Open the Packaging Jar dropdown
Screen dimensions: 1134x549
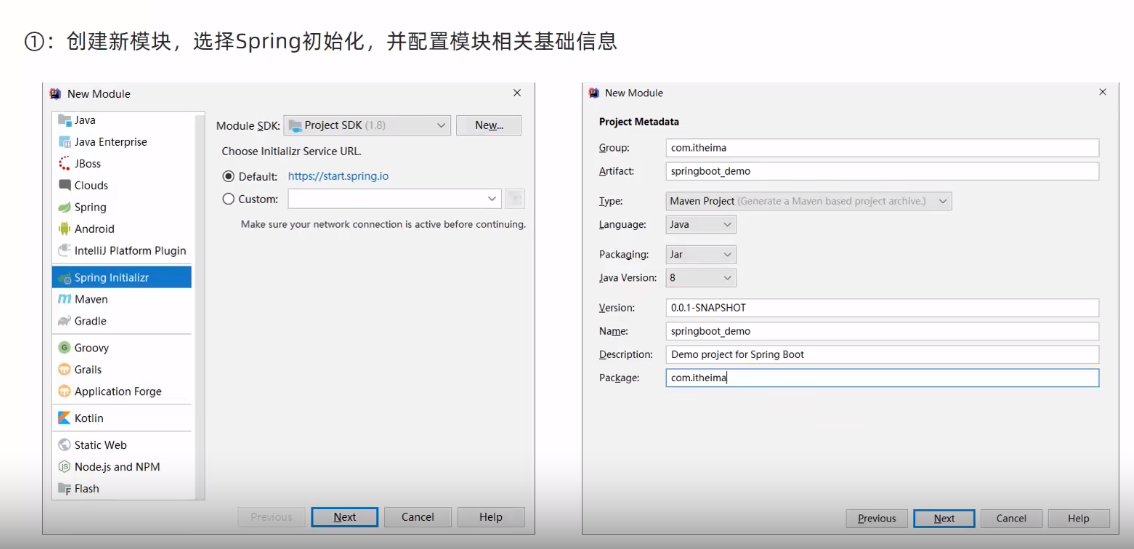pos(701,255)
